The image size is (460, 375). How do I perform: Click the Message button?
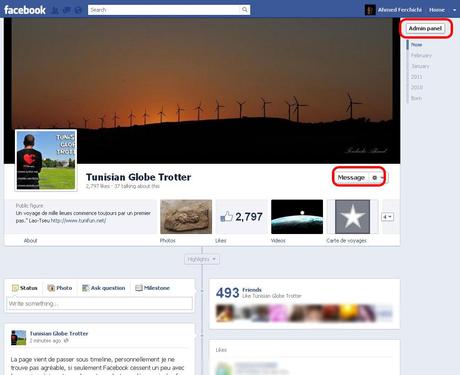click(351, 178)
